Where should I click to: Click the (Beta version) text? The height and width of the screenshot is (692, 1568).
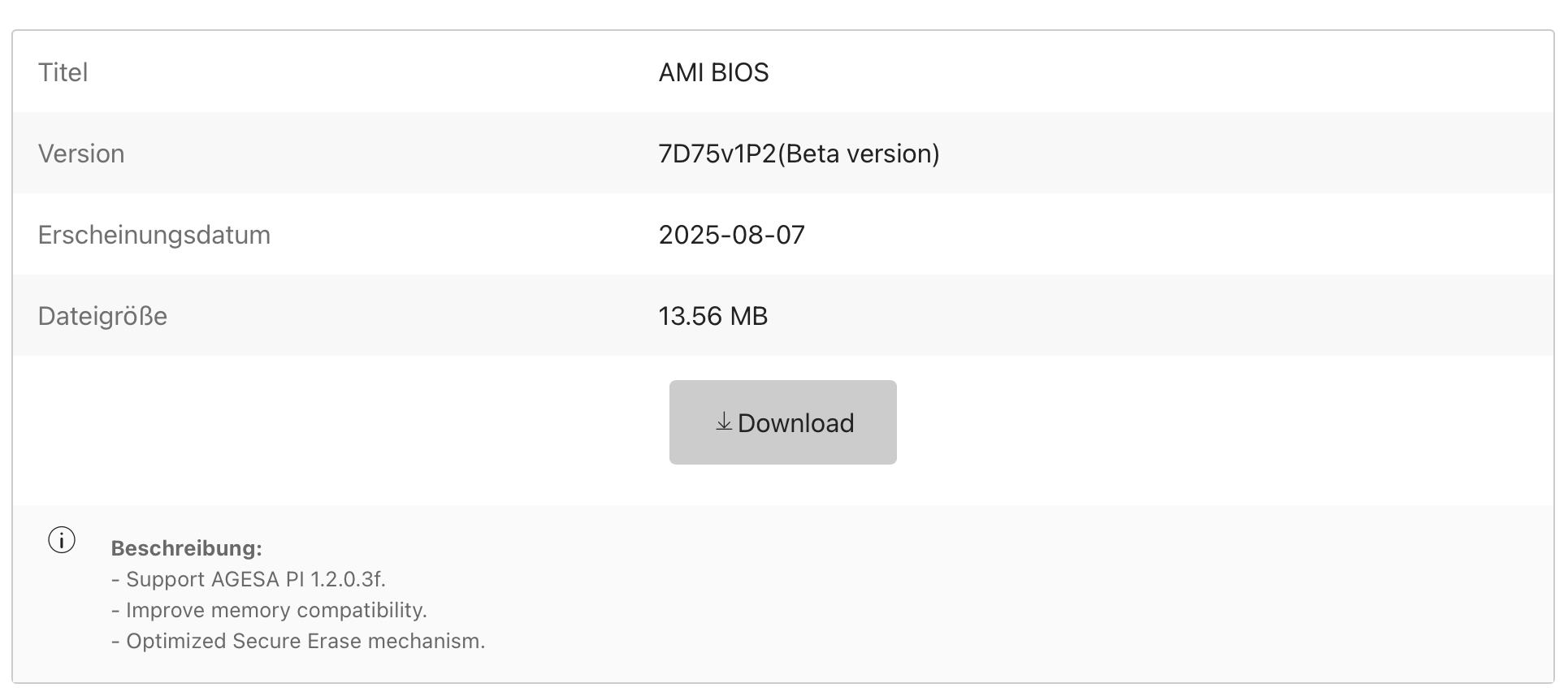coord(859,154)
